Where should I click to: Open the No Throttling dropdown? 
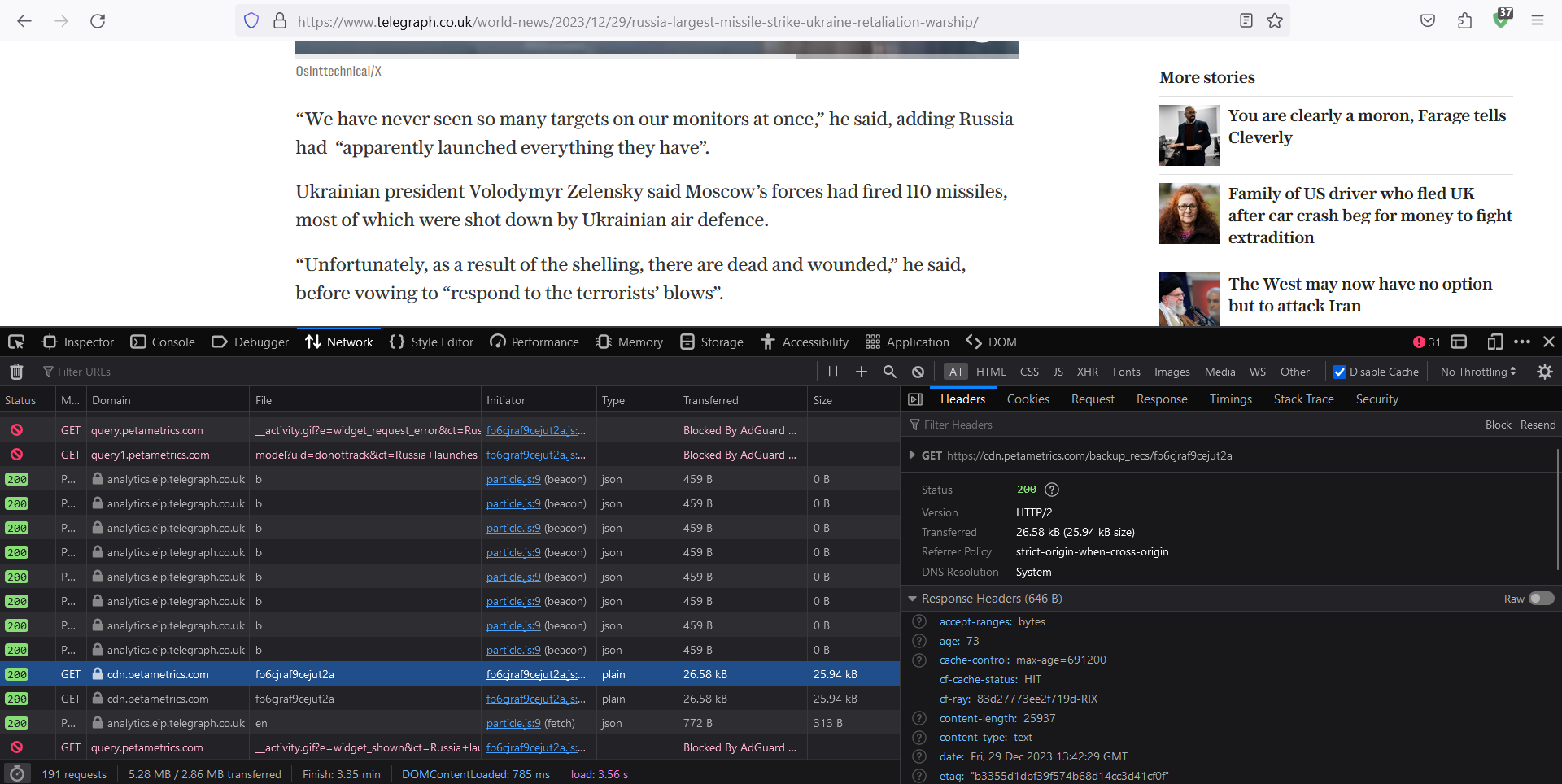tap(1477, 372)
